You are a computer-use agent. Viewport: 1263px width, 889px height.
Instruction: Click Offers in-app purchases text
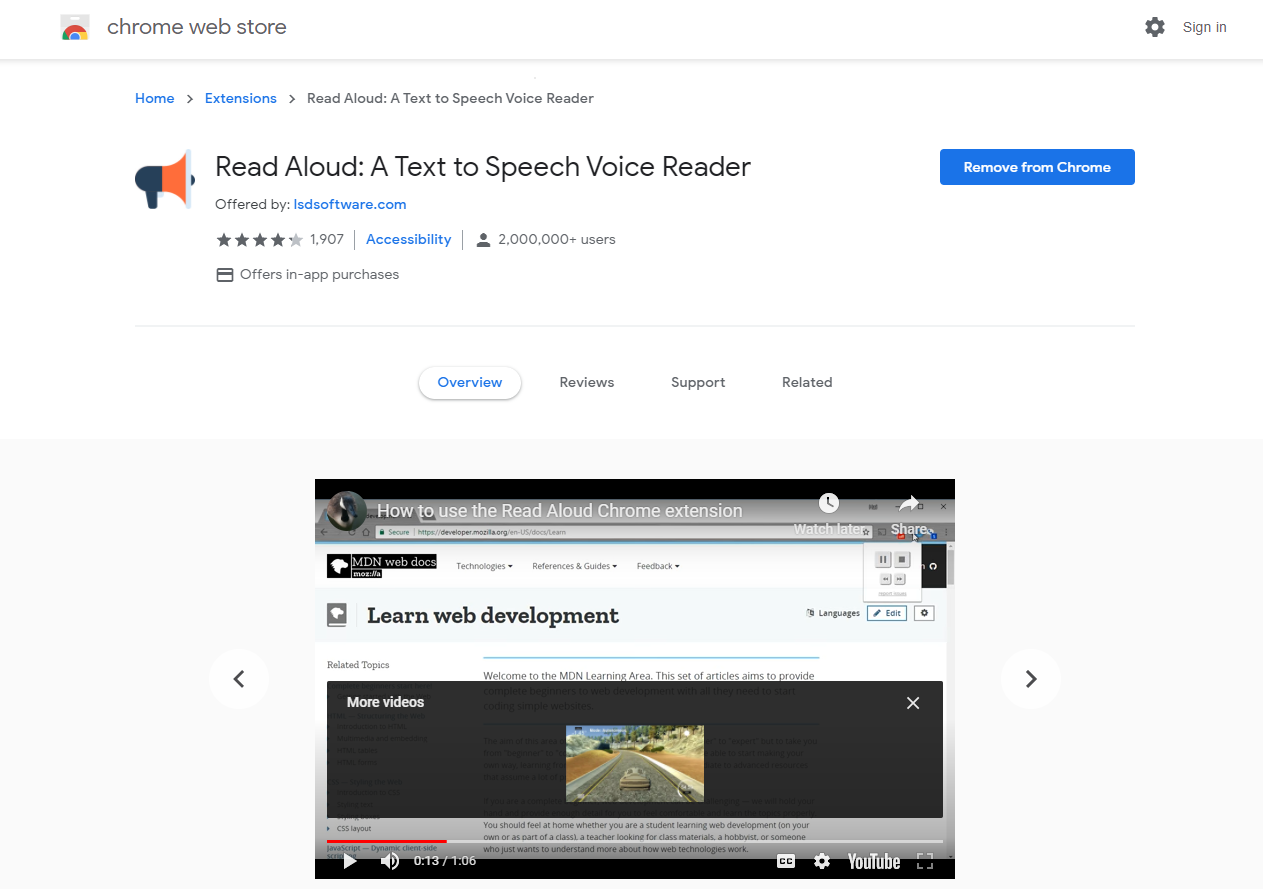[x=319, y=274]
